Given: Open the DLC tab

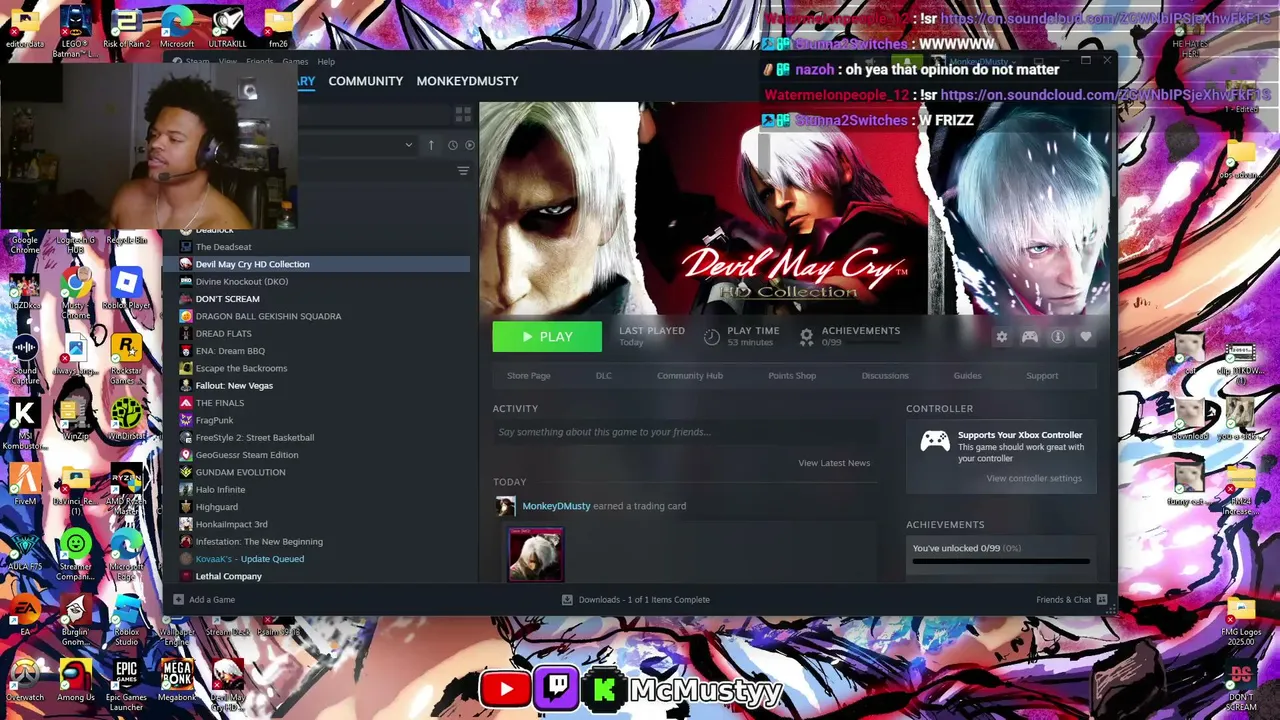Looking at the screenshot, I should click(x=604, y=376).
